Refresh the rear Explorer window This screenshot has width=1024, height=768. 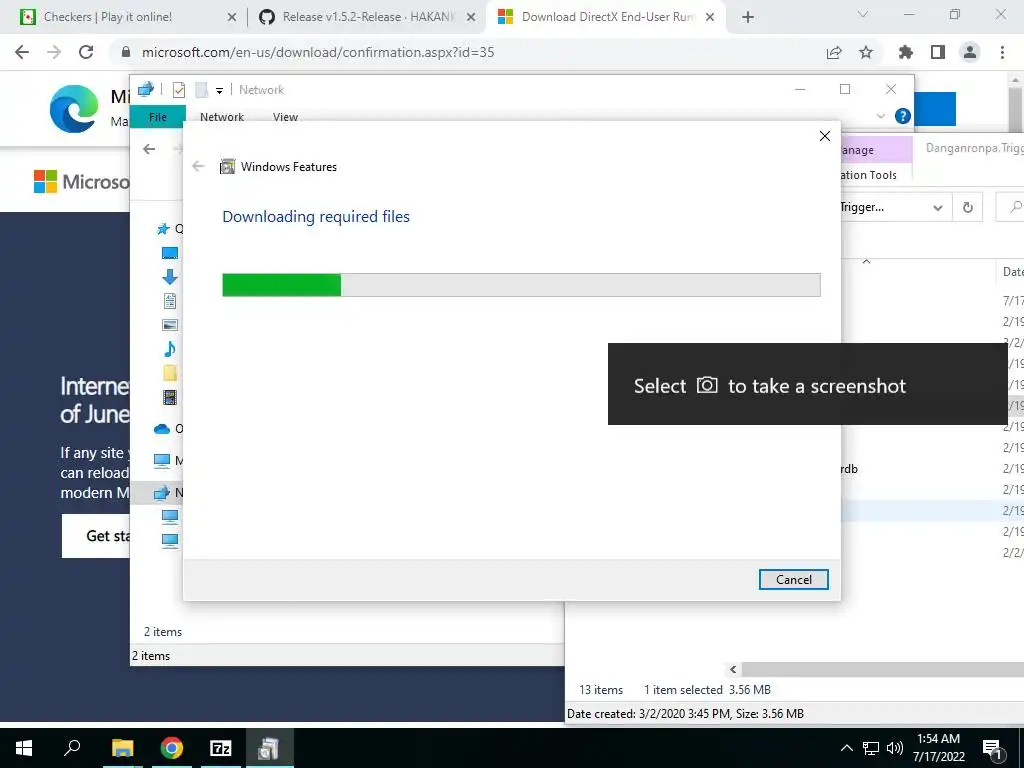pos(968,208)
